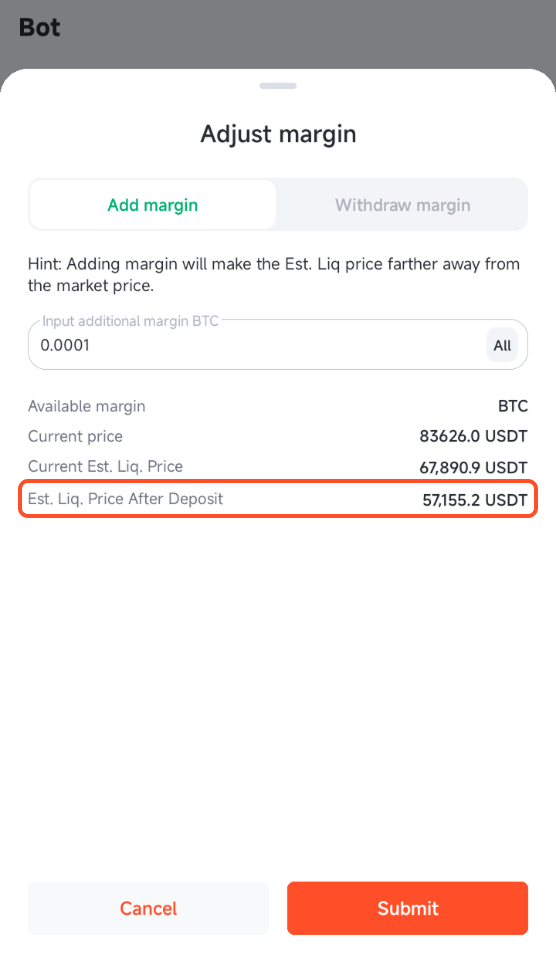This screenshot has height=958, width=556.
Task: Select the Available margin BTC value
Action: click(513, 406)
